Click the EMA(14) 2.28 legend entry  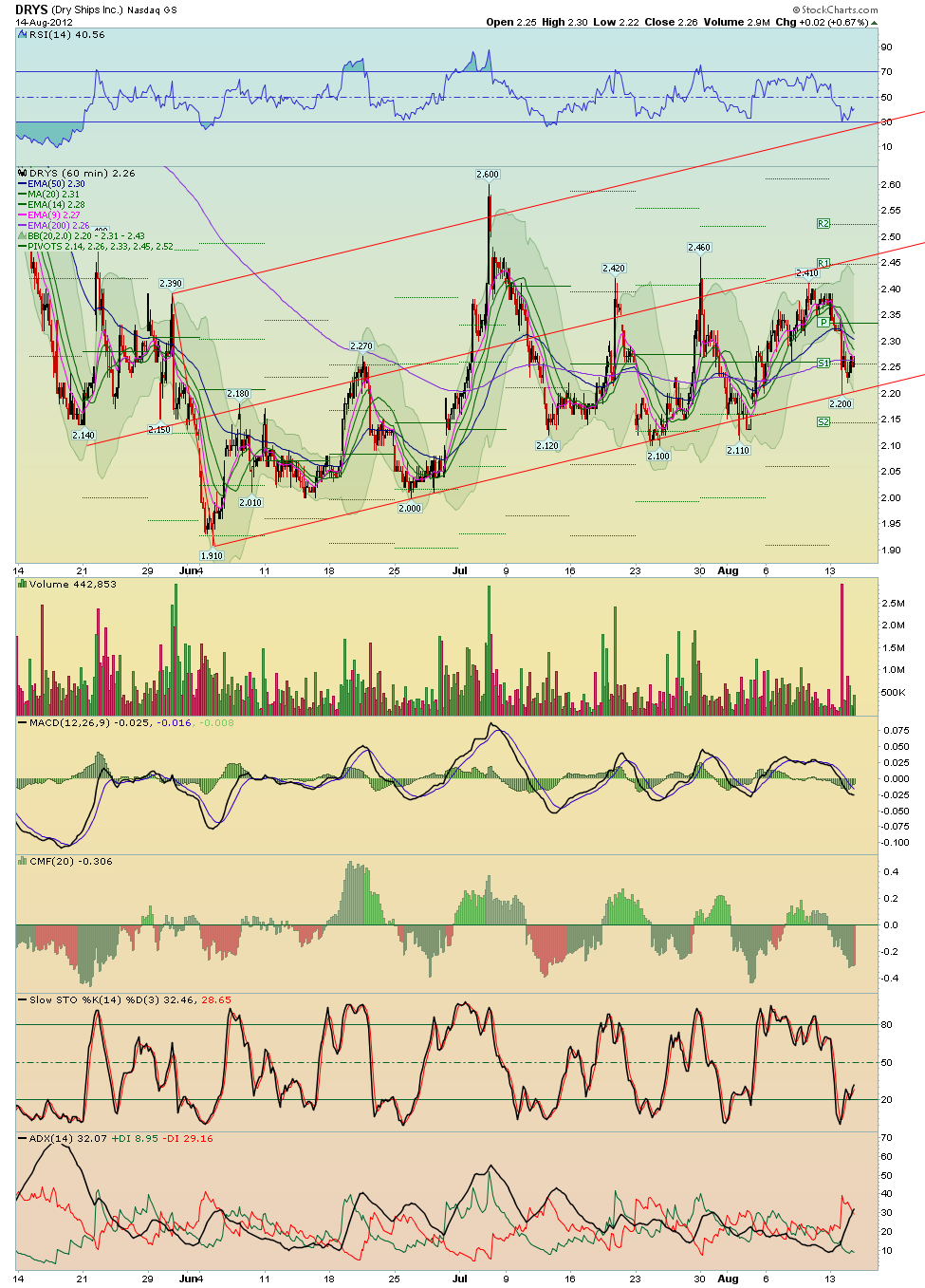[56, 204]
